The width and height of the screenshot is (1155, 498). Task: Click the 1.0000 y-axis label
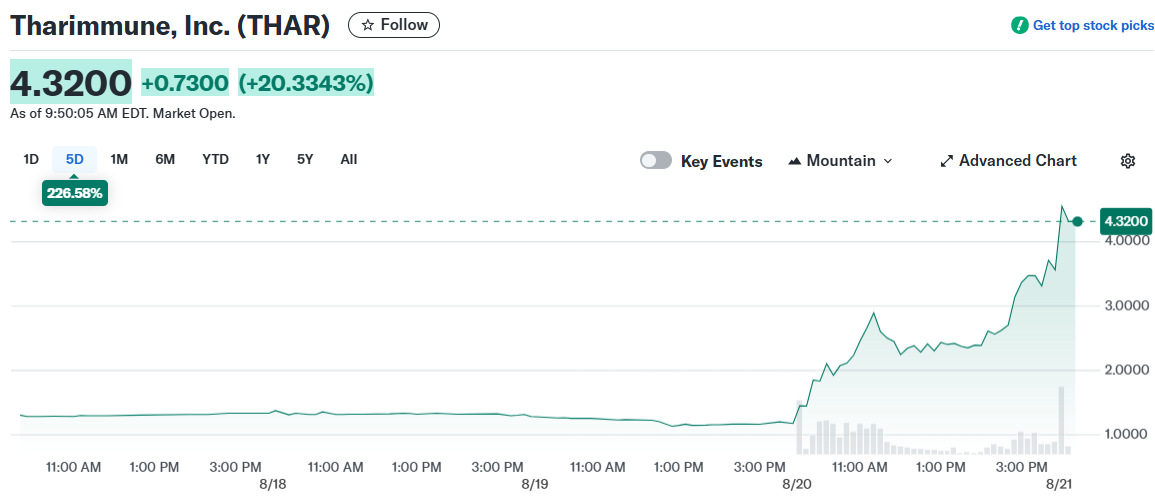coord(1127,434)
